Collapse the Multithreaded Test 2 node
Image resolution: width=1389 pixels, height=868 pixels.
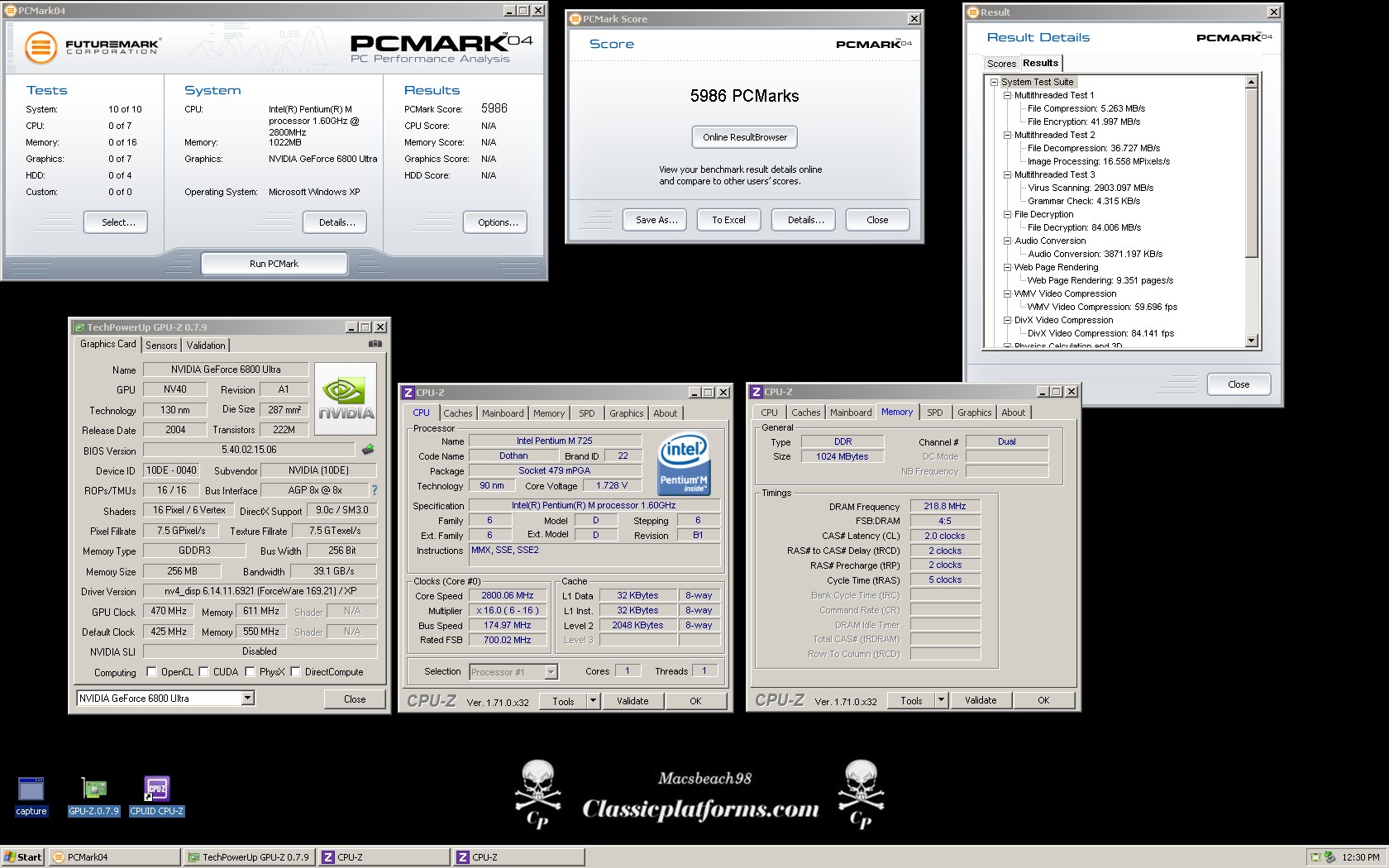(1007, 135)
